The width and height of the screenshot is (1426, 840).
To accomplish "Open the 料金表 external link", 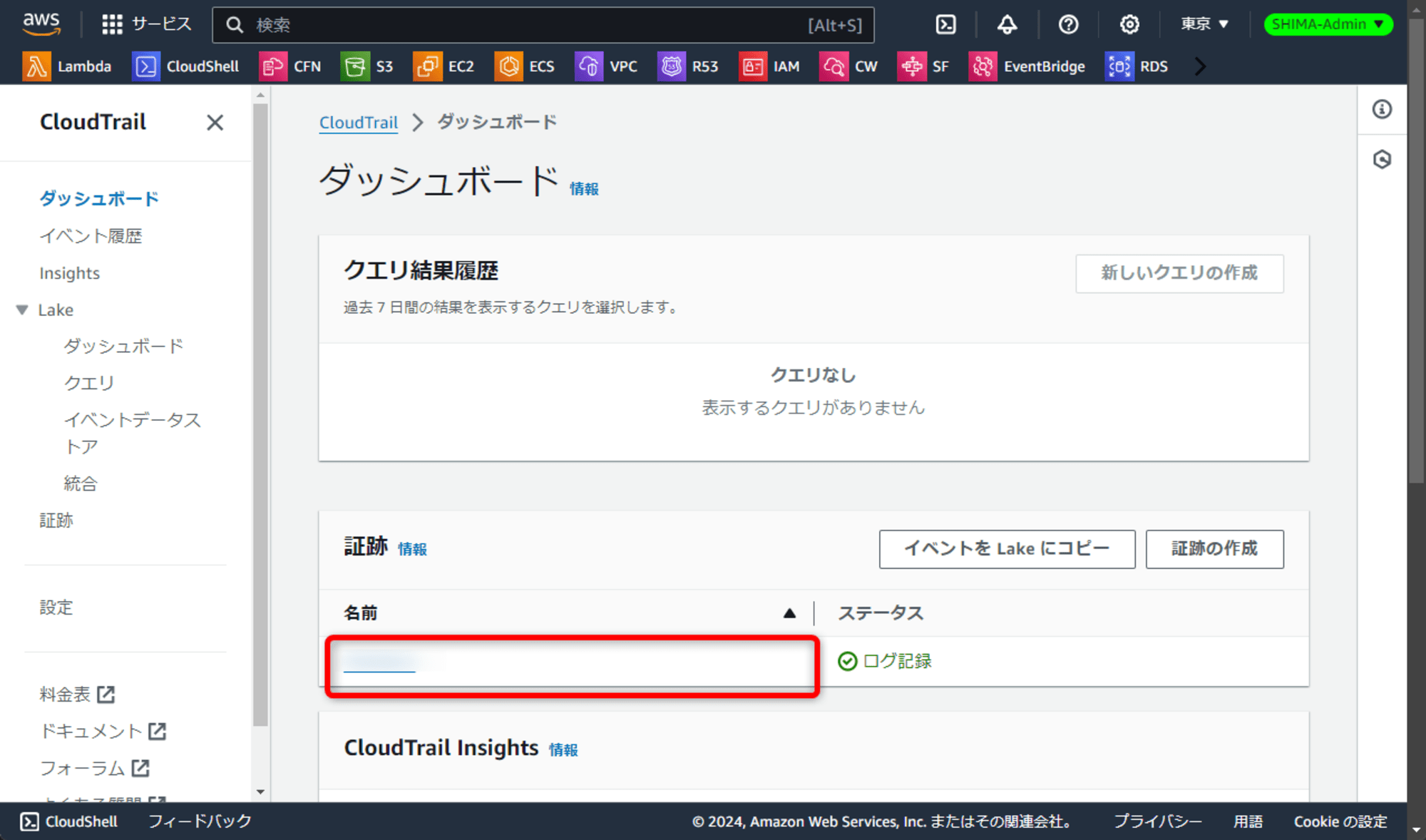I will [x=77, y=695].
